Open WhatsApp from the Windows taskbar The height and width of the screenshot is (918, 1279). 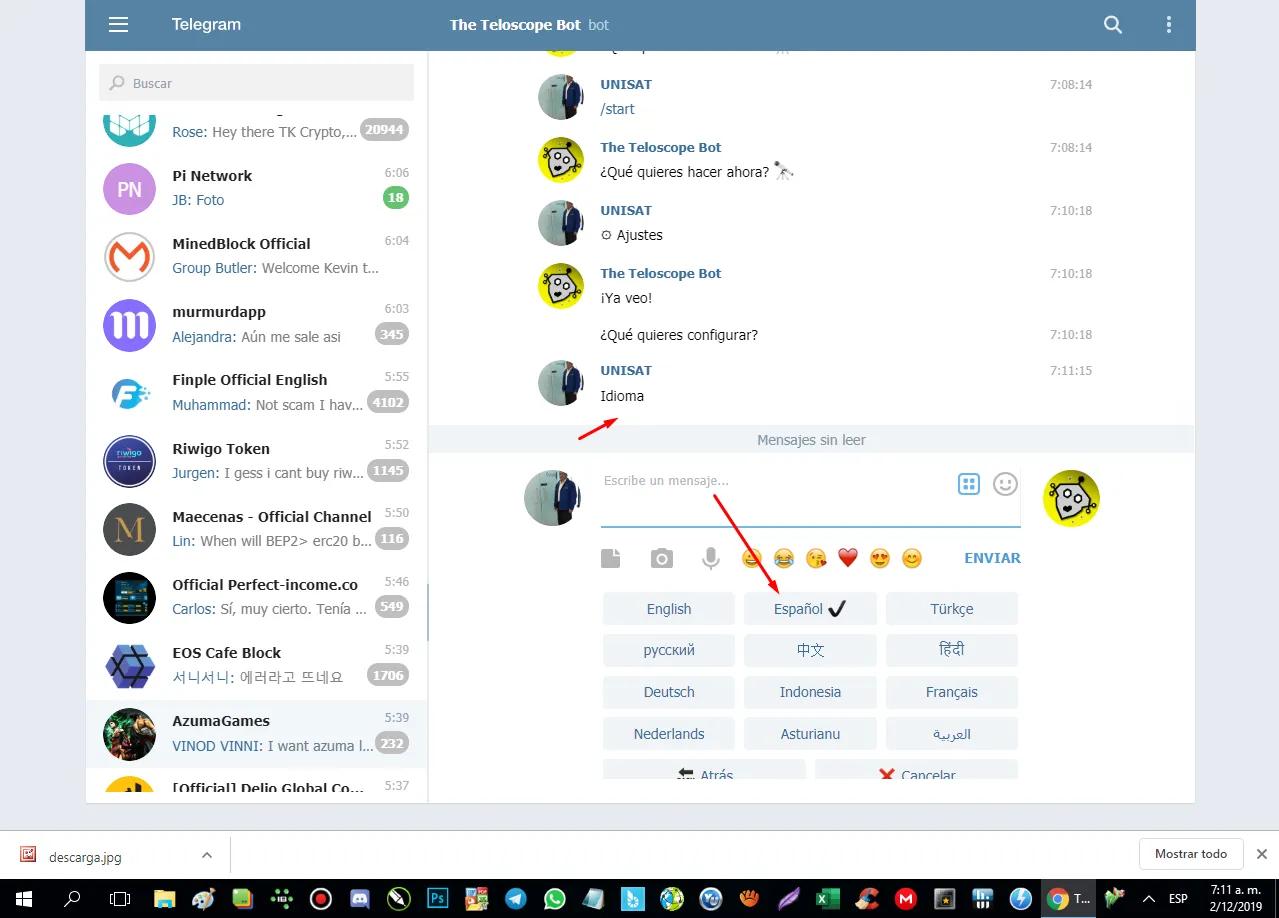555,898
